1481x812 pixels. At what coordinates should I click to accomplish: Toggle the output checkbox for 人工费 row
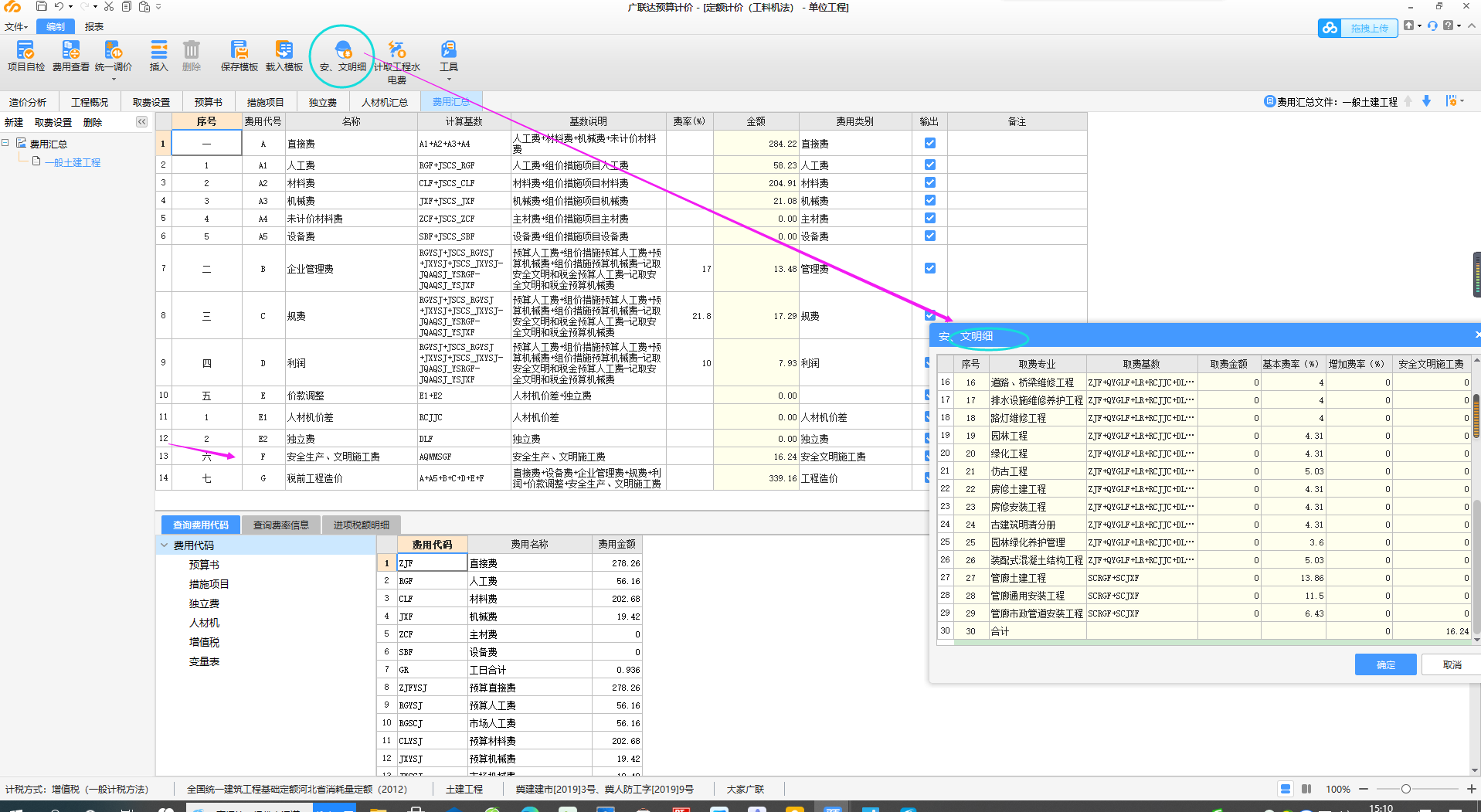(930, 165)
